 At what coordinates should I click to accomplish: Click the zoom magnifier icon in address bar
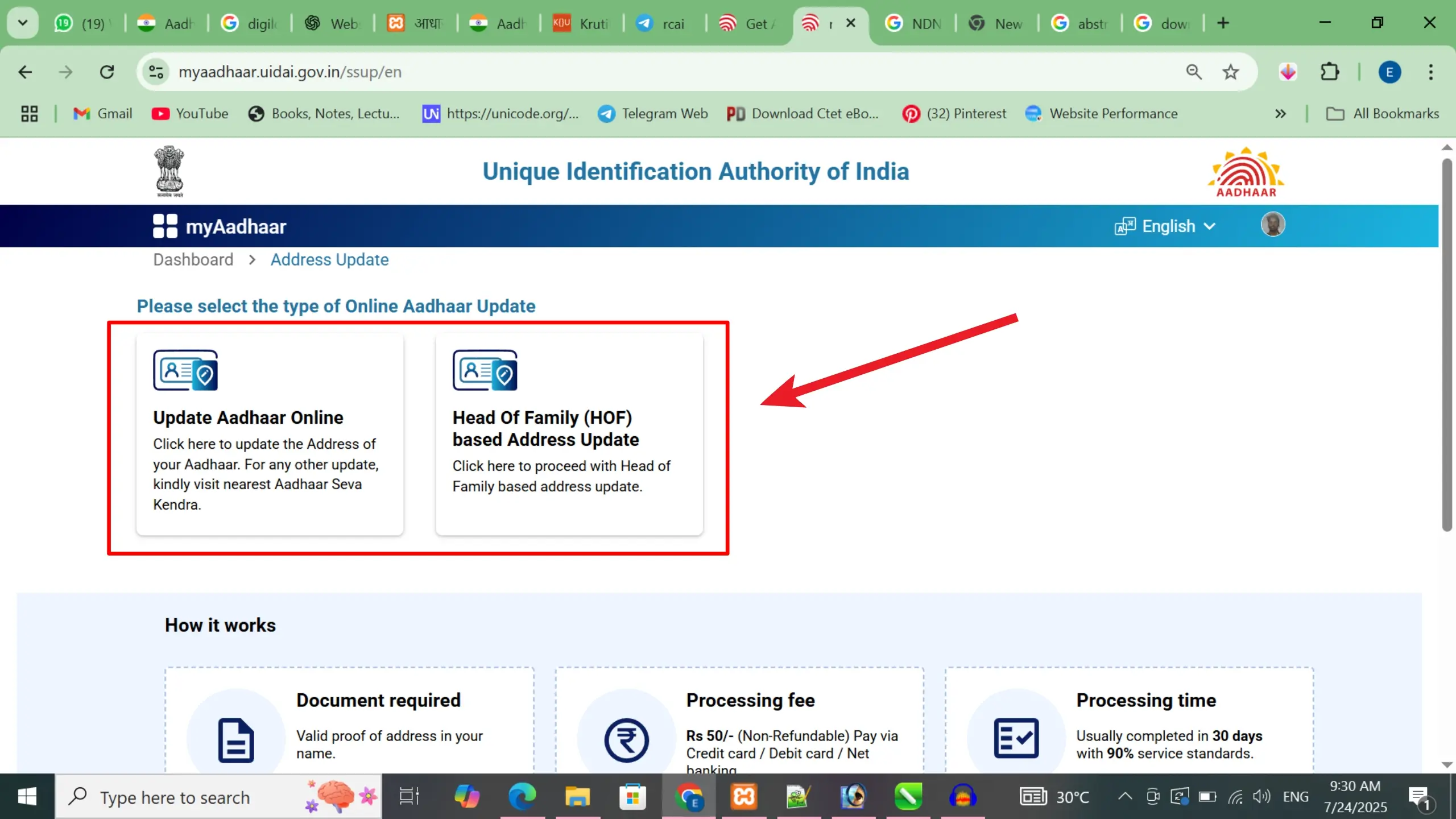click(1194, 72)
